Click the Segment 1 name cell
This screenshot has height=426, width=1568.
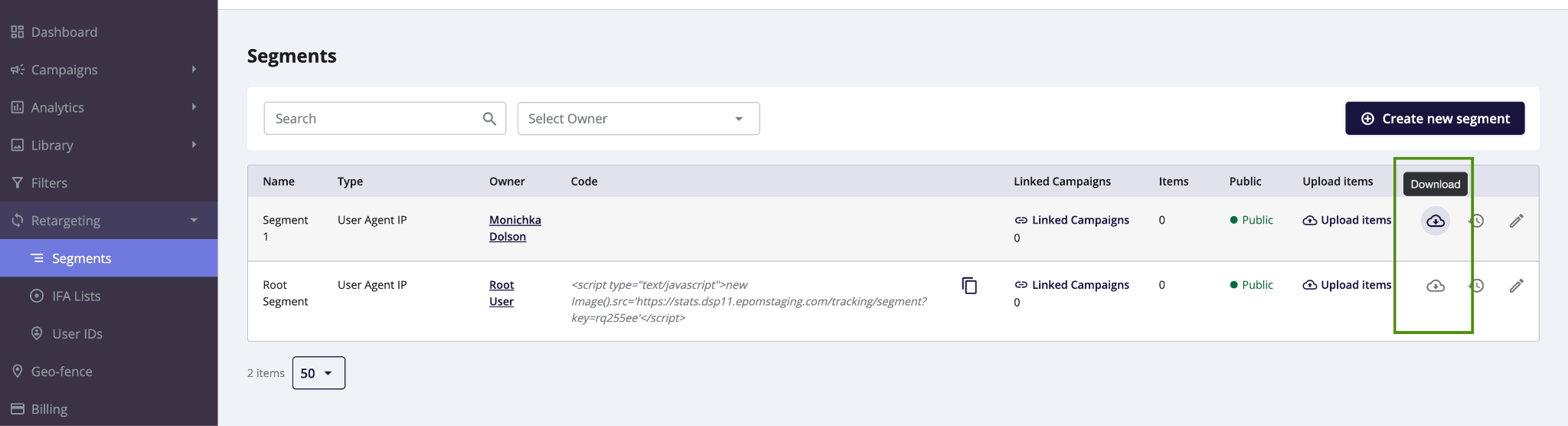point(285,228)
